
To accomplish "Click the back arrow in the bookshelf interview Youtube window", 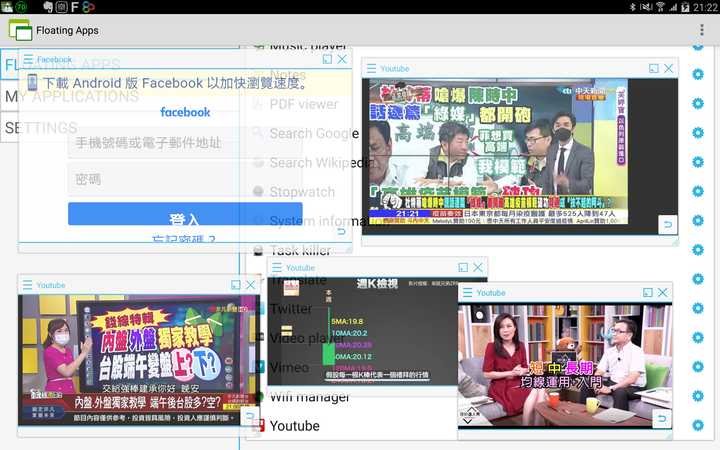I will coord(662,418).
